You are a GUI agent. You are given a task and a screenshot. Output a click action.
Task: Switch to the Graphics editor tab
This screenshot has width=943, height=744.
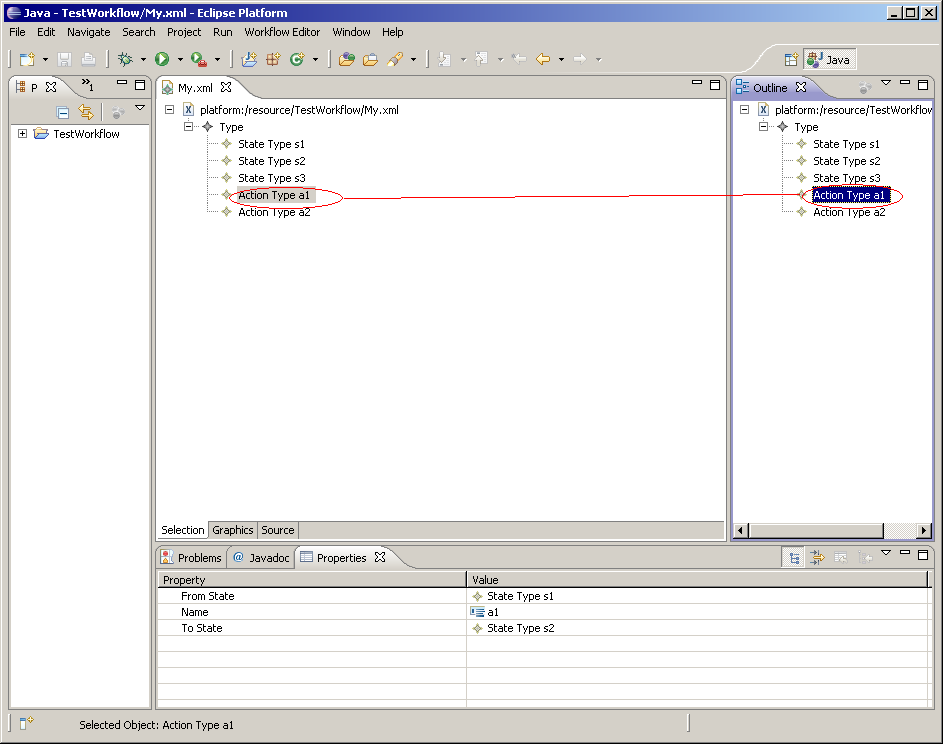point(233,530)
